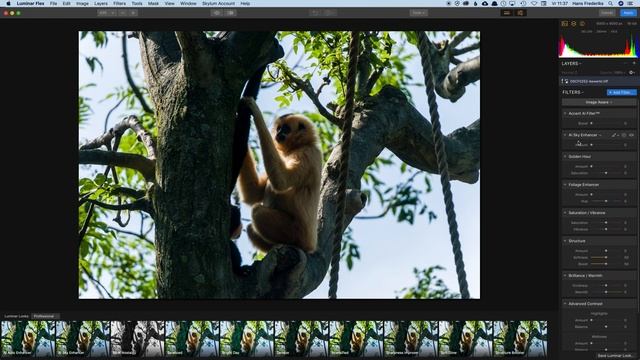
Task: Select the AI Sky Enhancer brush mask icon
Action: [614, 135]
